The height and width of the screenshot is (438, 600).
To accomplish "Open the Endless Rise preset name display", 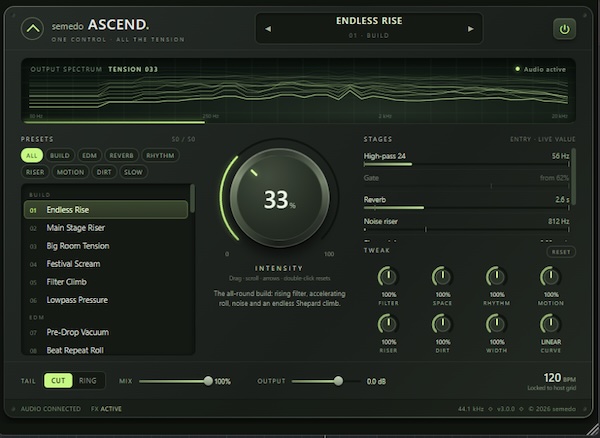I will point(369,28).
